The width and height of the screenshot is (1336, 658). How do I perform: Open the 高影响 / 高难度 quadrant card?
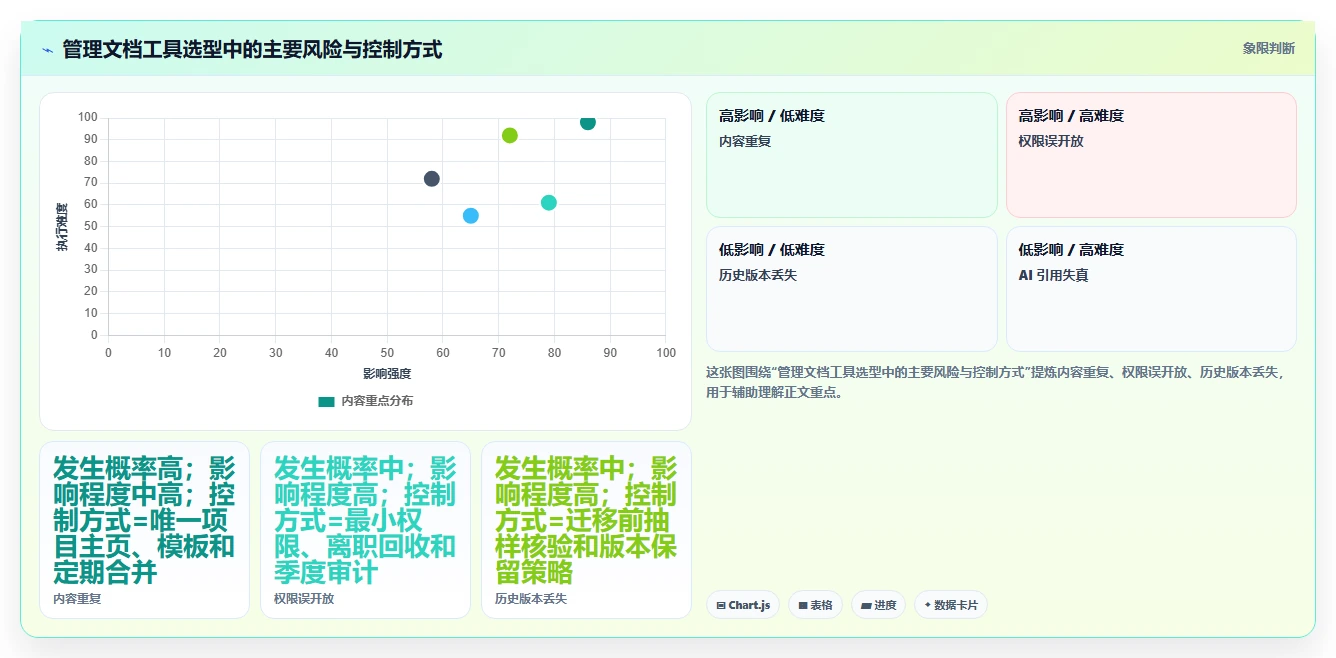(1151, 155)
